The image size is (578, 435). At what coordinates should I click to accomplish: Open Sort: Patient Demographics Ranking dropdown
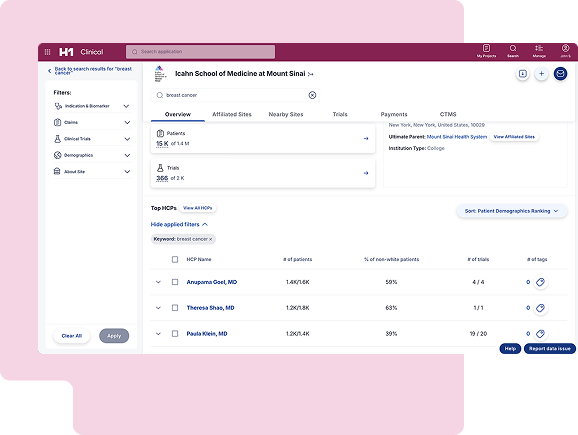click(512, 211)
